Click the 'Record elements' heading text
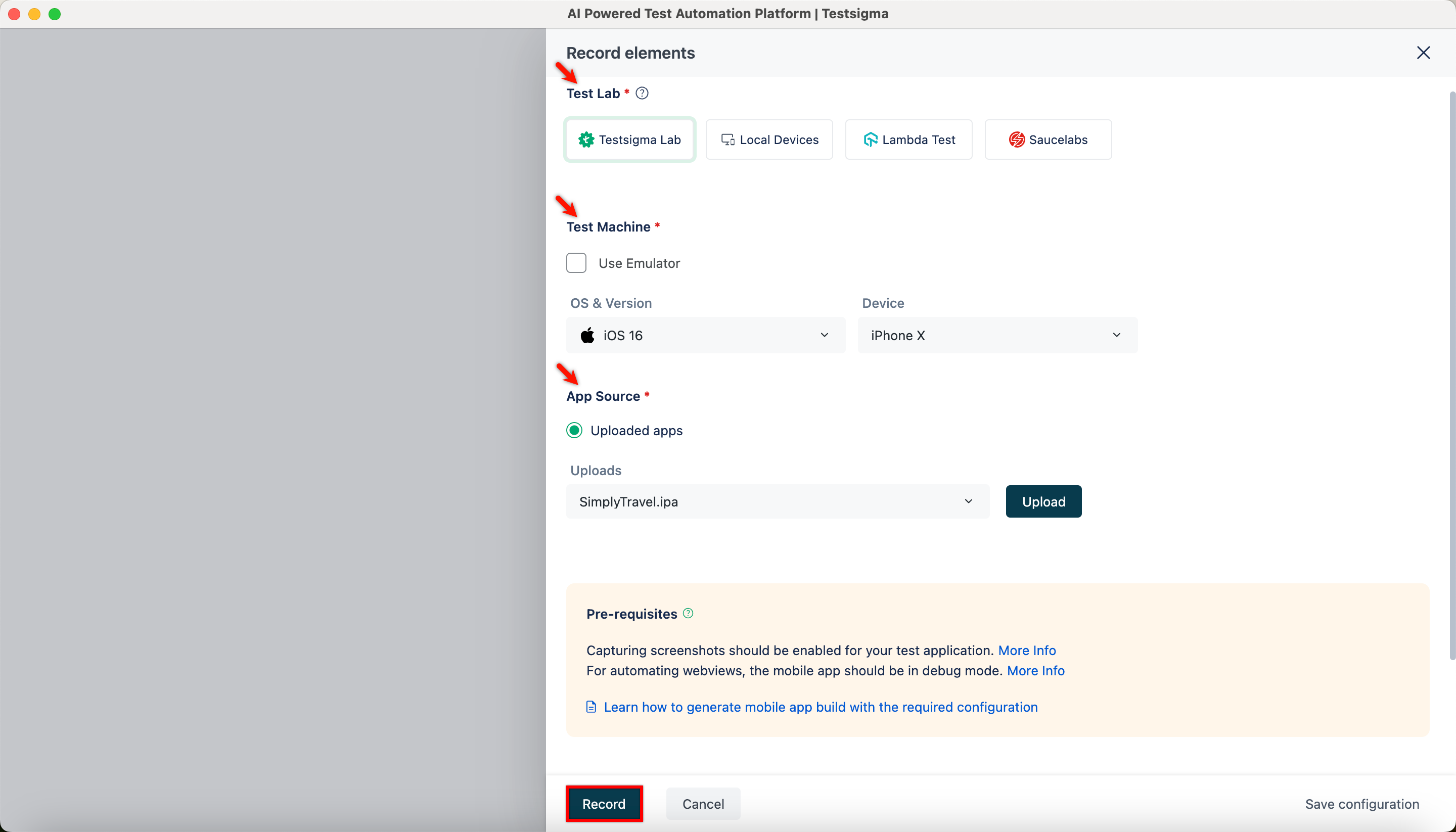Image resolution: width=1456 pixels, height=832 pixels. point(630,53)
